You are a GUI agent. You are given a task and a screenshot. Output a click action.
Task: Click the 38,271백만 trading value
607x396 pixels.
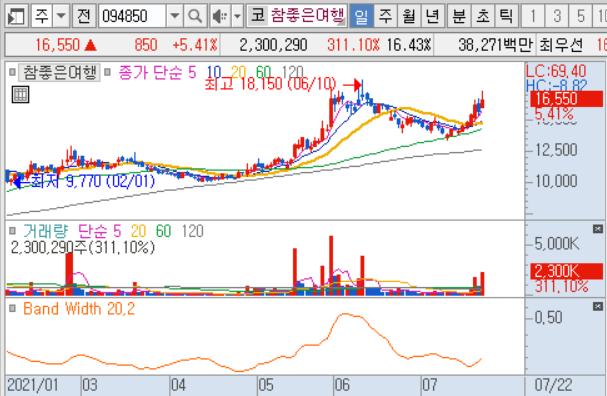click(x=496, y=45)
